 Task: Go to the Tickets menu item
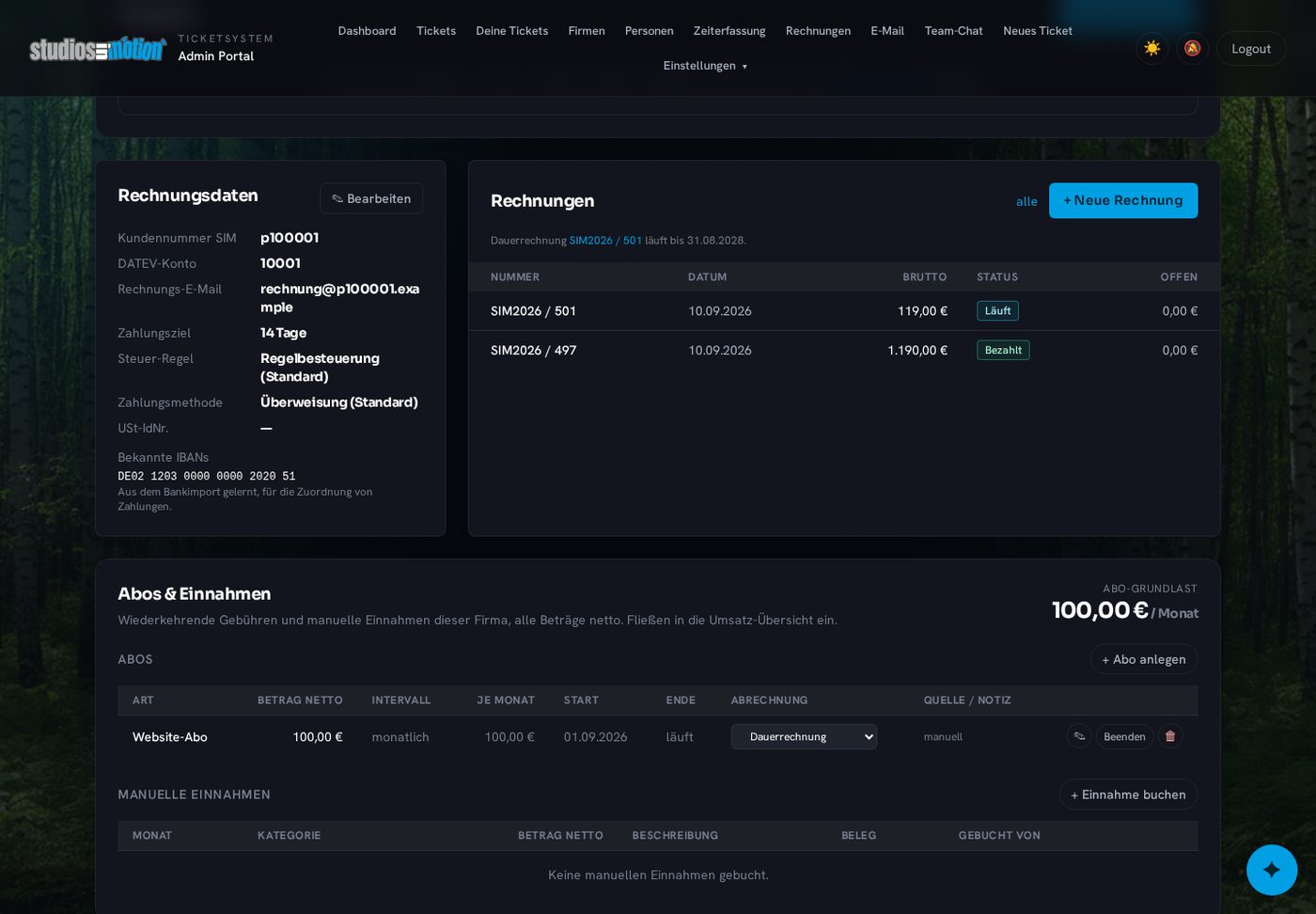coord(436,31)
